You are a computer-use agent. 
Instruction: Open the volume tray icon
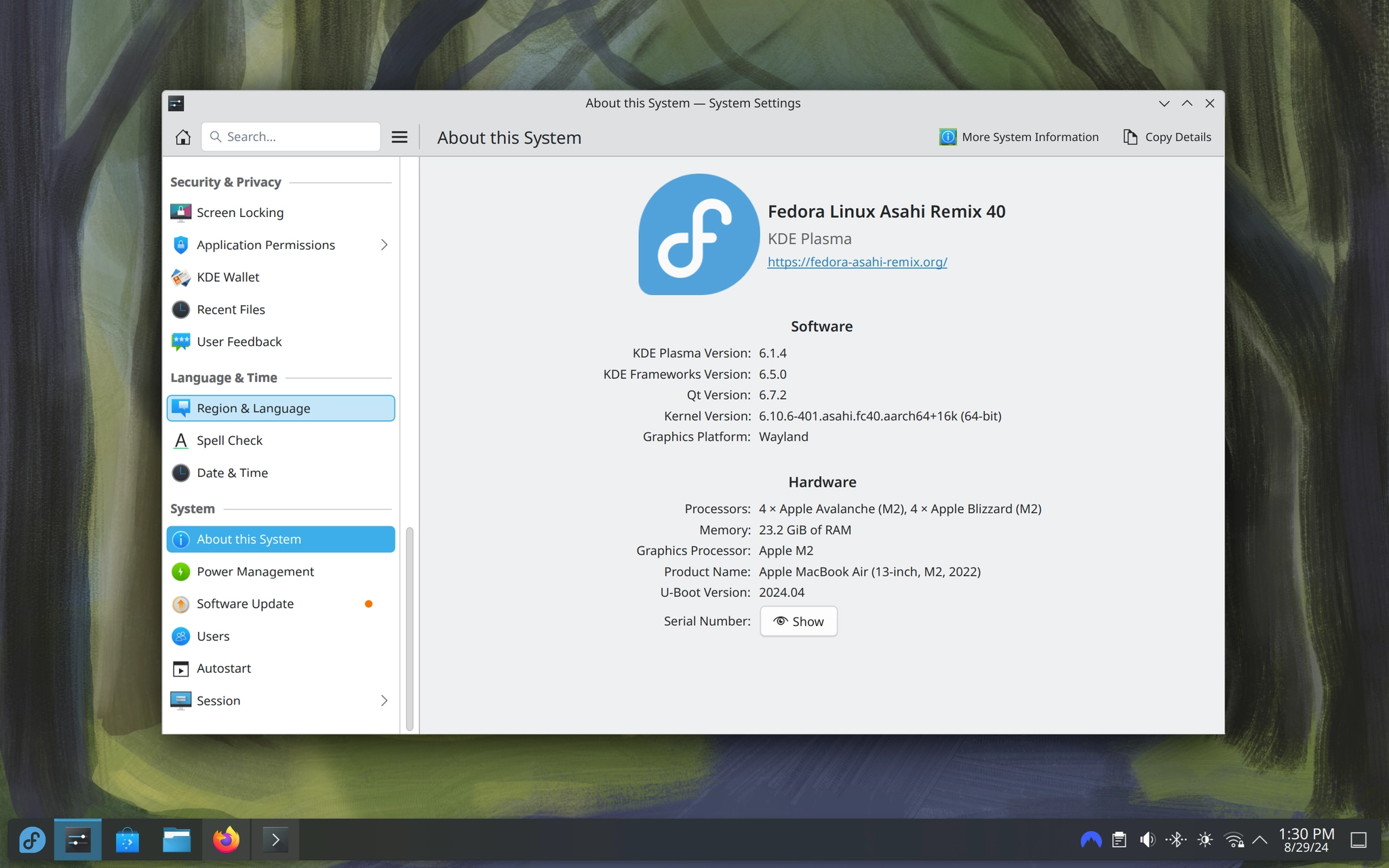[1148, 840]
